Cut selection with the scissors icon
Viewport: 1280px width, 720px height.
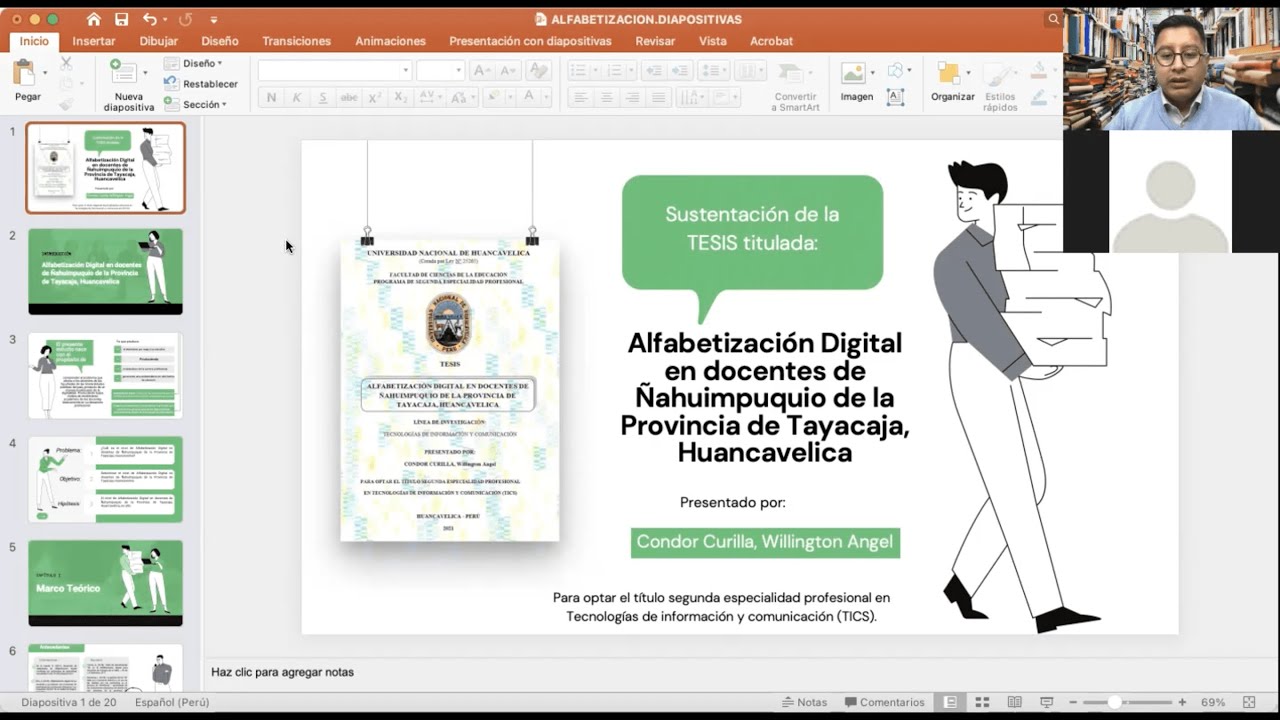(x=66, y=63)
